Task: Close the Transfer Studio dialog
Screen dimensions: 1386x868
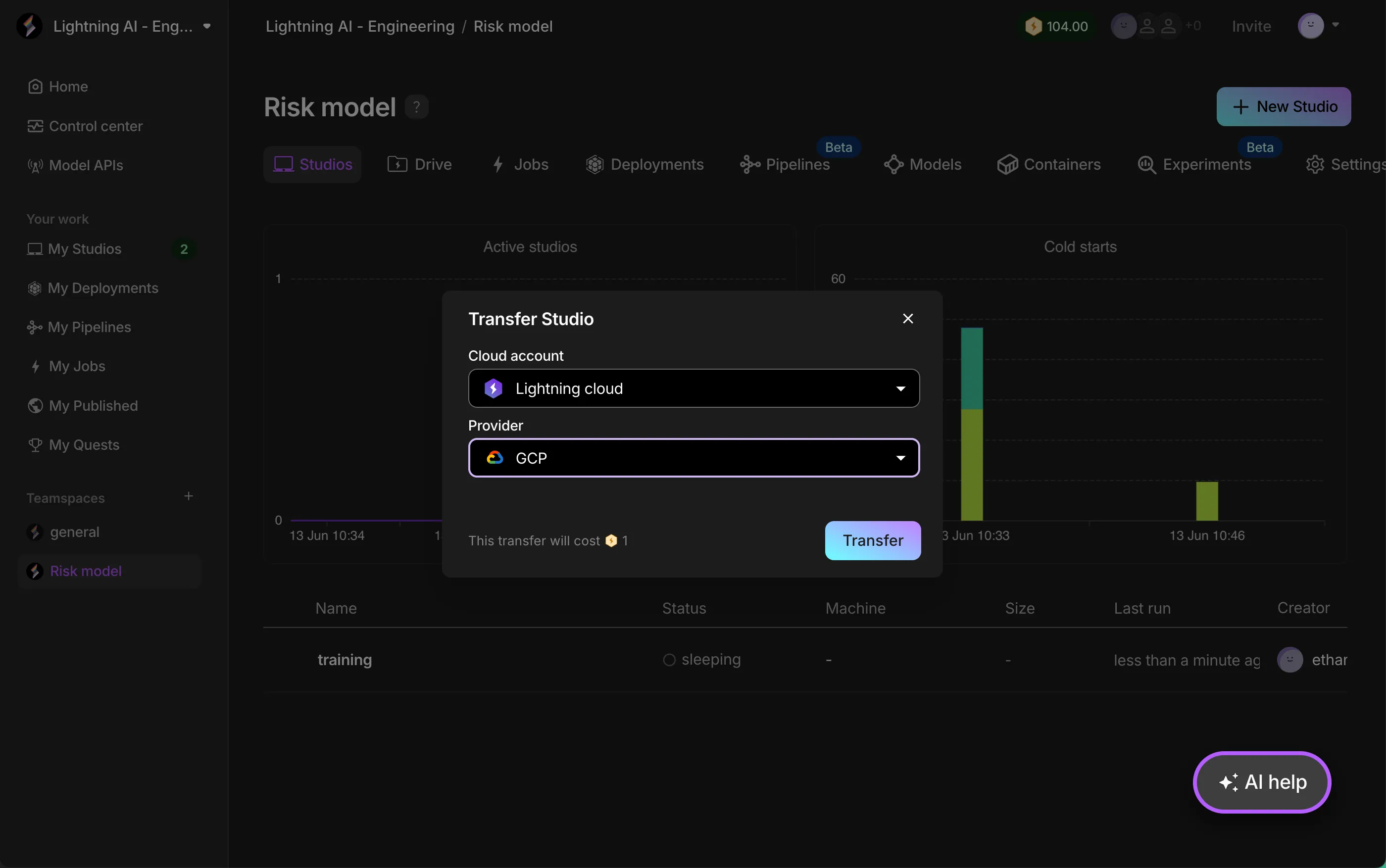Action: pyautogui.click(x=908, y=319)
